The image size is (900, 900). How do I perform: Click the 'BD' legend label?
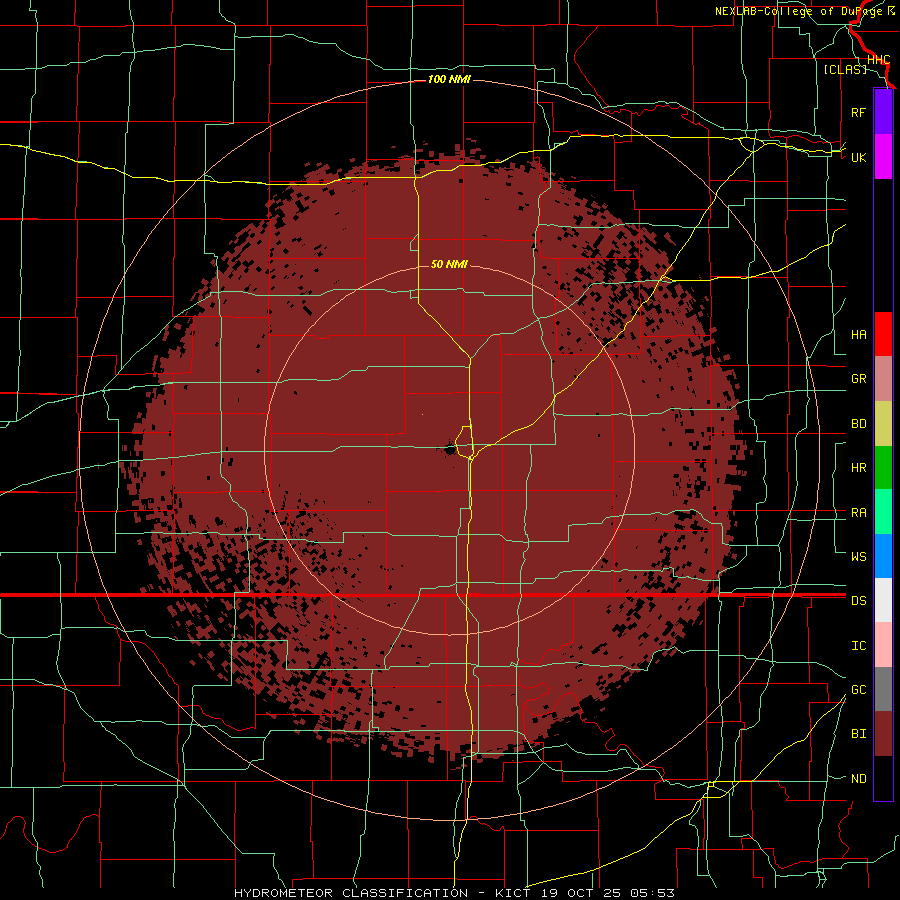pyautogui.click(x=859, y=424)
